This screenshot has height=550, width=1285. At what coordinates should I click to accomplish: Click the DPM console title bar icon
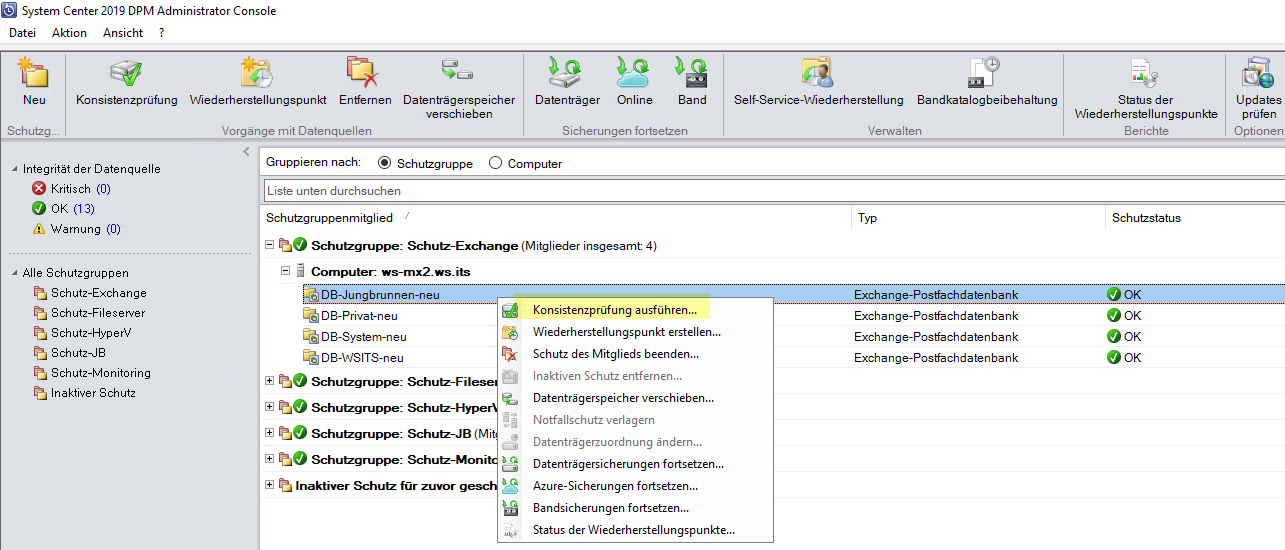tap(10, 11)
